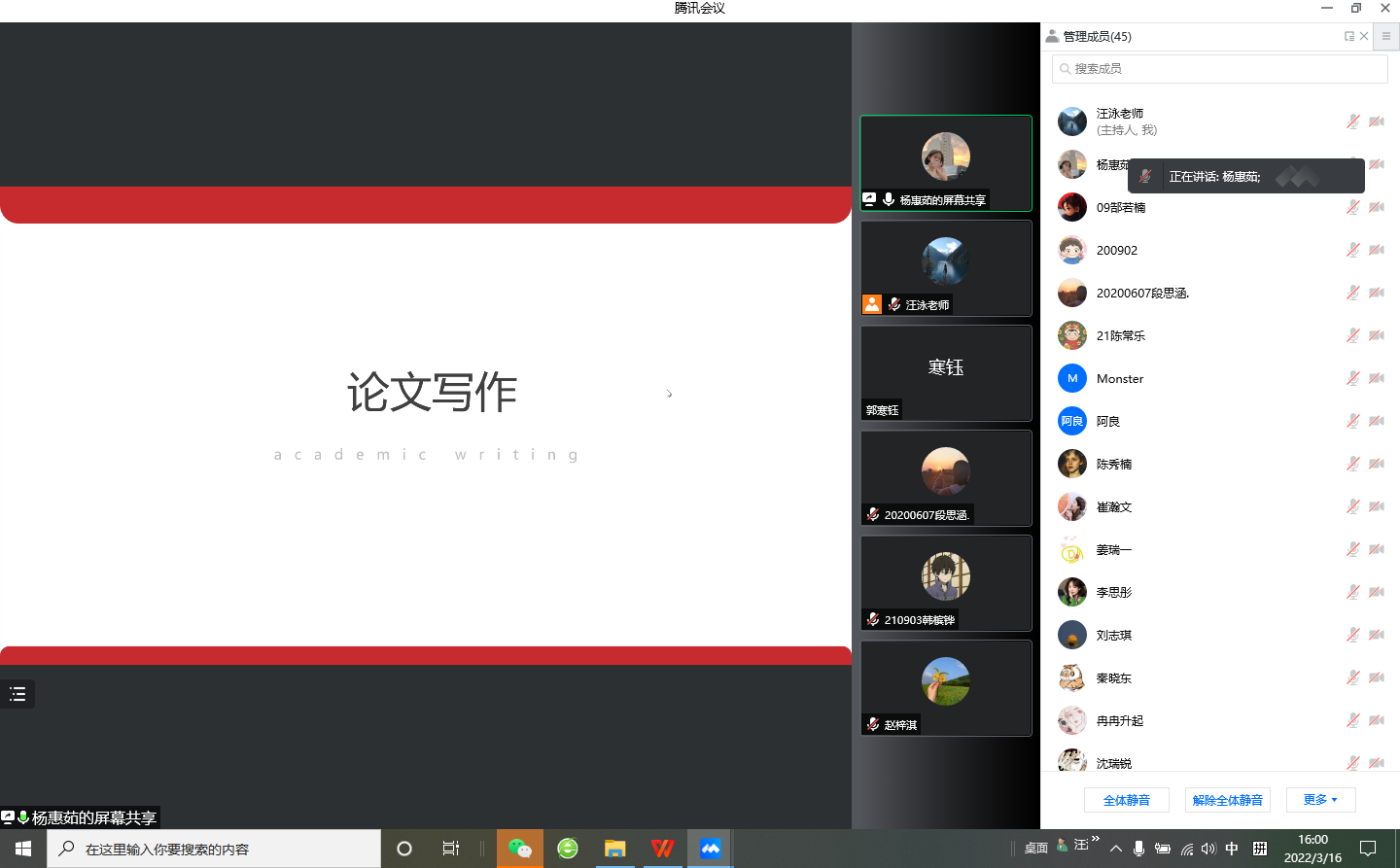Click the 搜索成员 search field
The width and height of the screenshot is (1400, 868).
1220,69
